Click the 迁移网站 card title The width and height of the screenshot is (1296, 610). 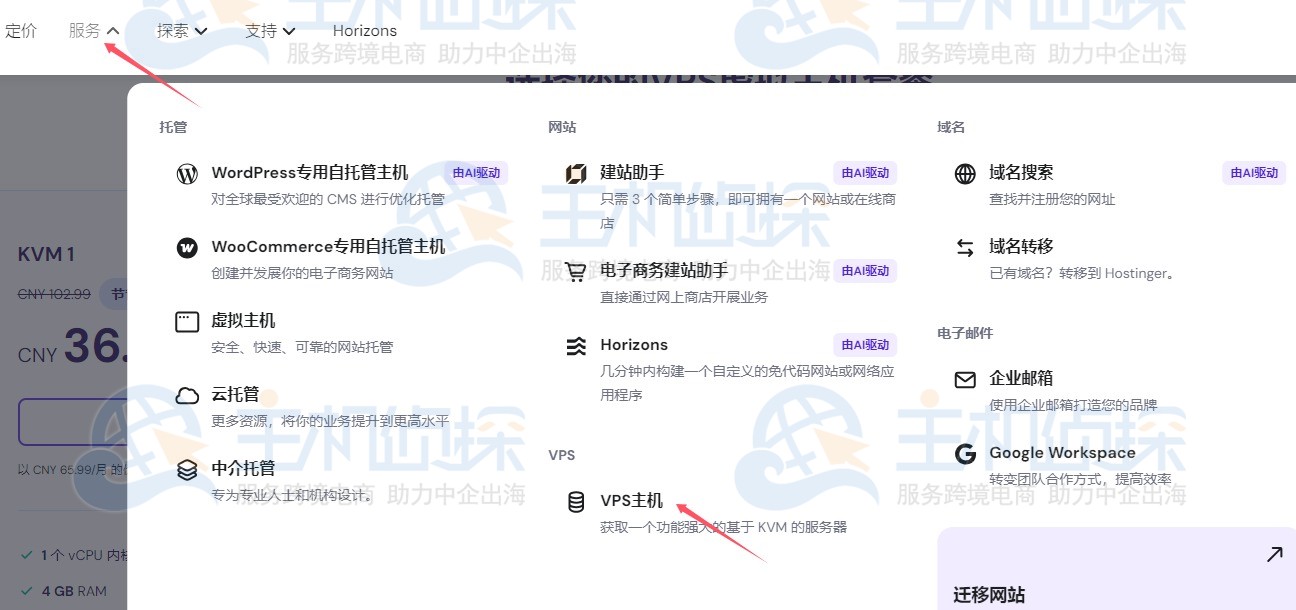click(989, 595)
